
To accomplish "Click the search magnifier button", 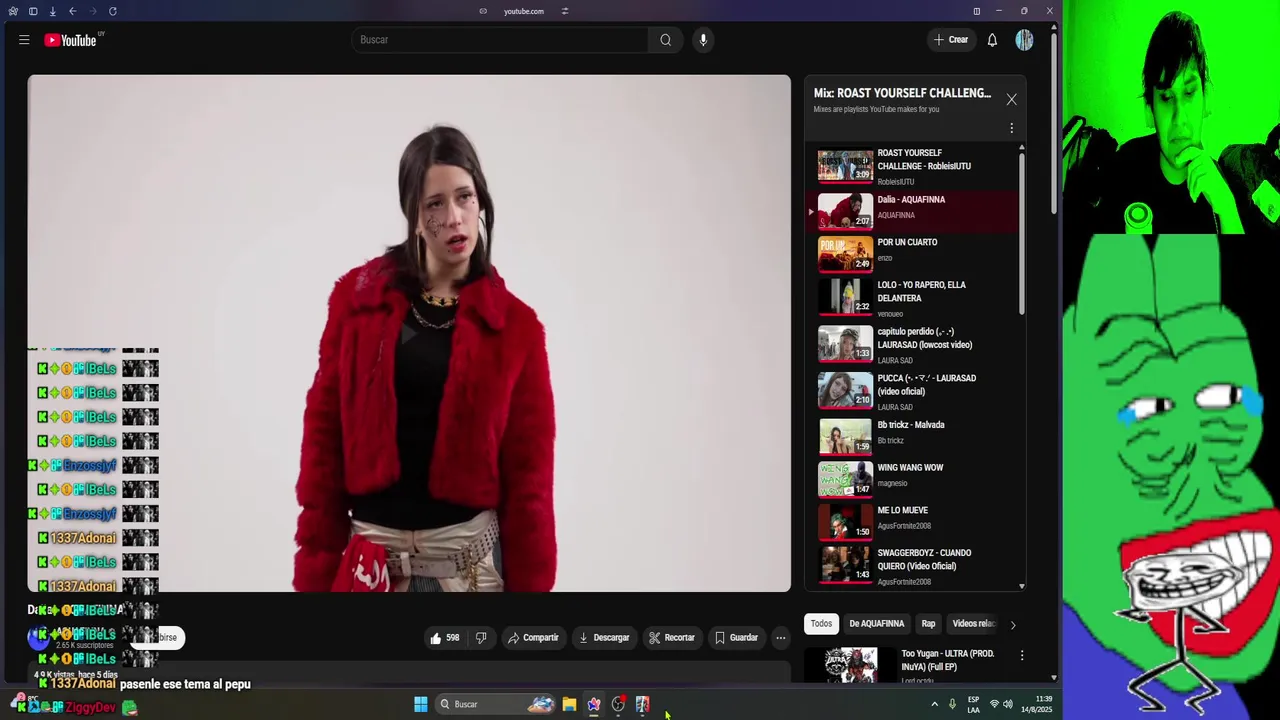I will pyautogui.click(x=666, y=40).
